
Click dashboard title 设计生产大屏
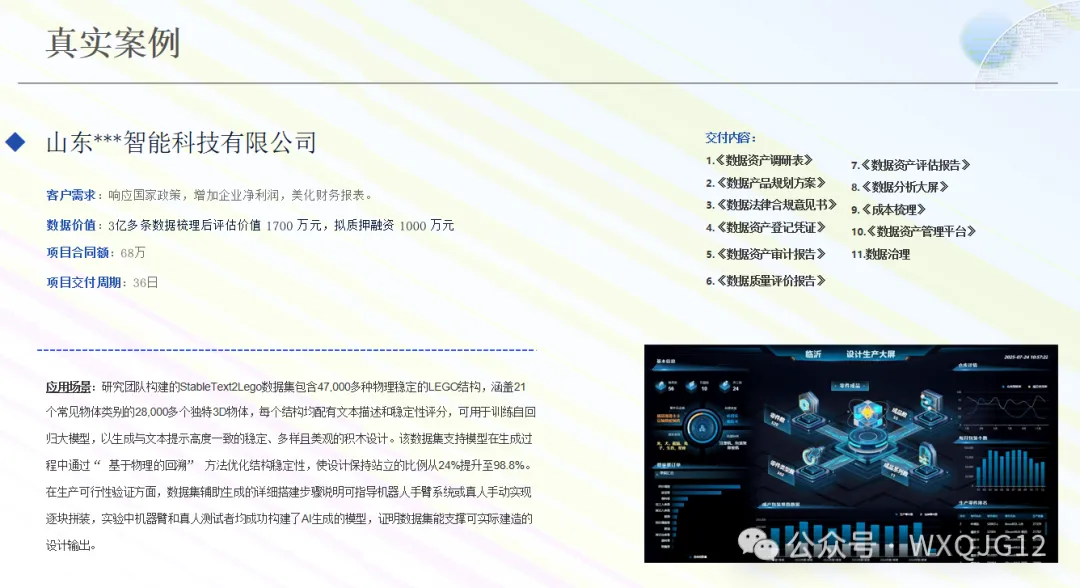tap(871, 354)
